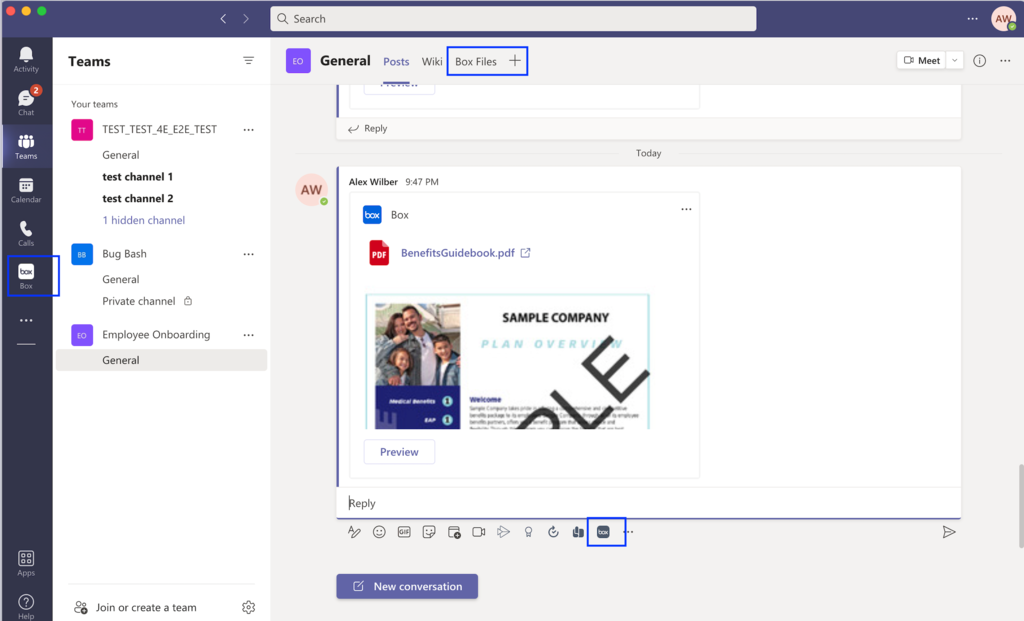
Task: Send Praise badge from toolbar
Action: pyautogui.click(x=528, y=532)
